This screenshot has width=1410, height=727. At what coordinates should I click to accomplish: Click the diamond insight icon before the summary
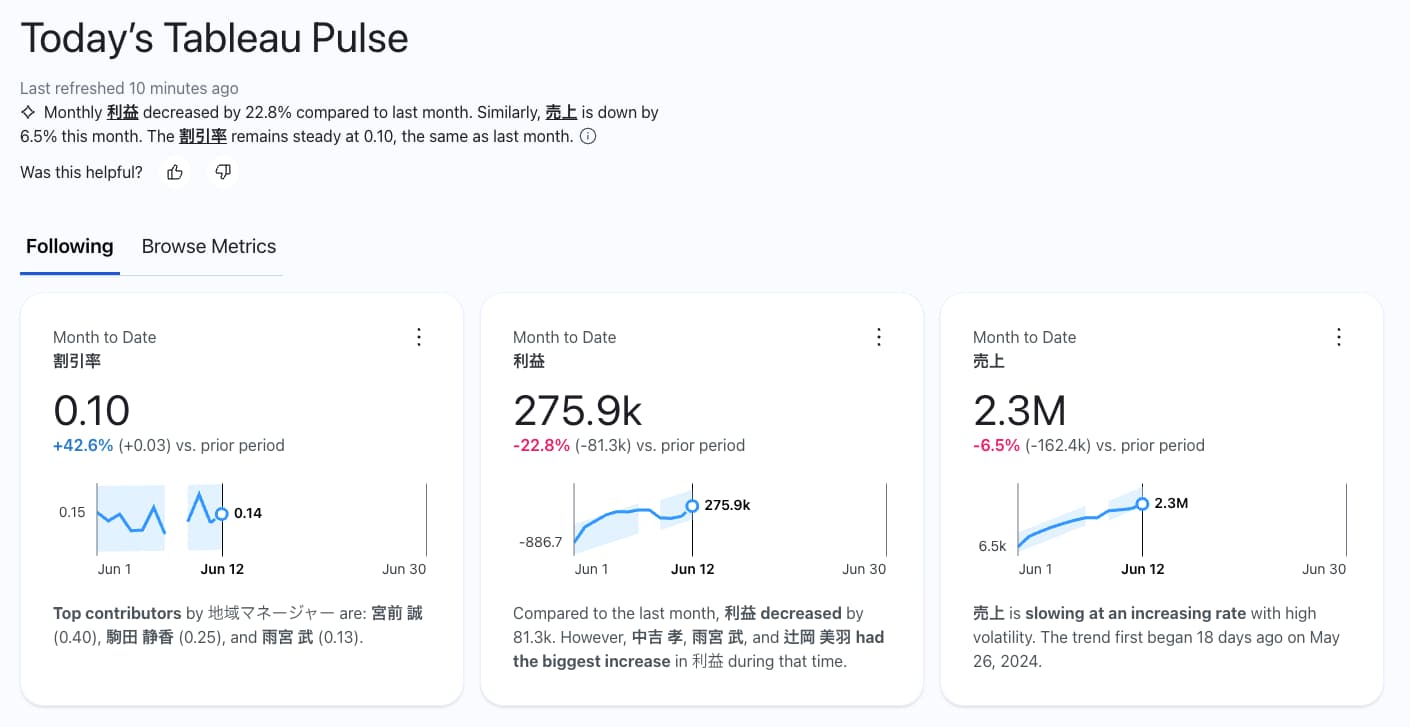pos(26,111)
